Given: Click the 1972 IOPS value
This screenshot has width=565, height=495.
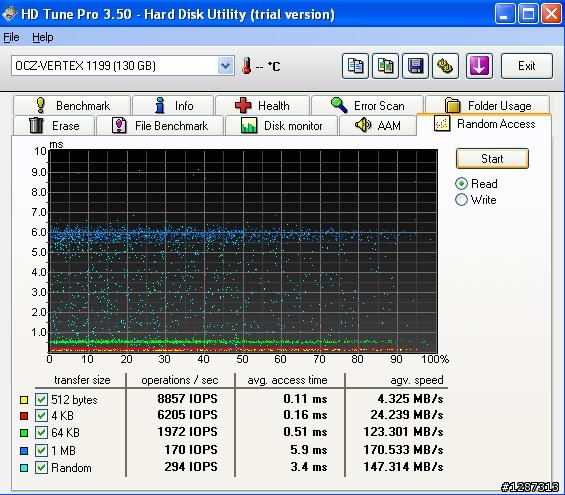Looking at the screenshot, I should click(x=187, y=432).
